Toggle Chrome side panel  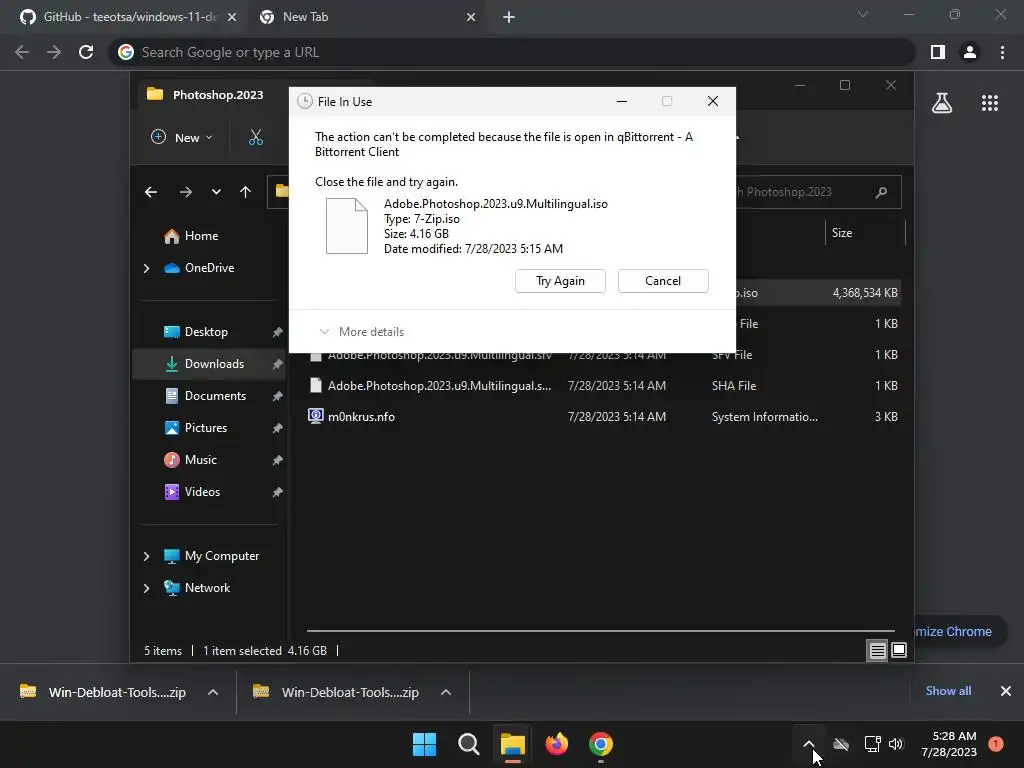(x=938, y=52)
